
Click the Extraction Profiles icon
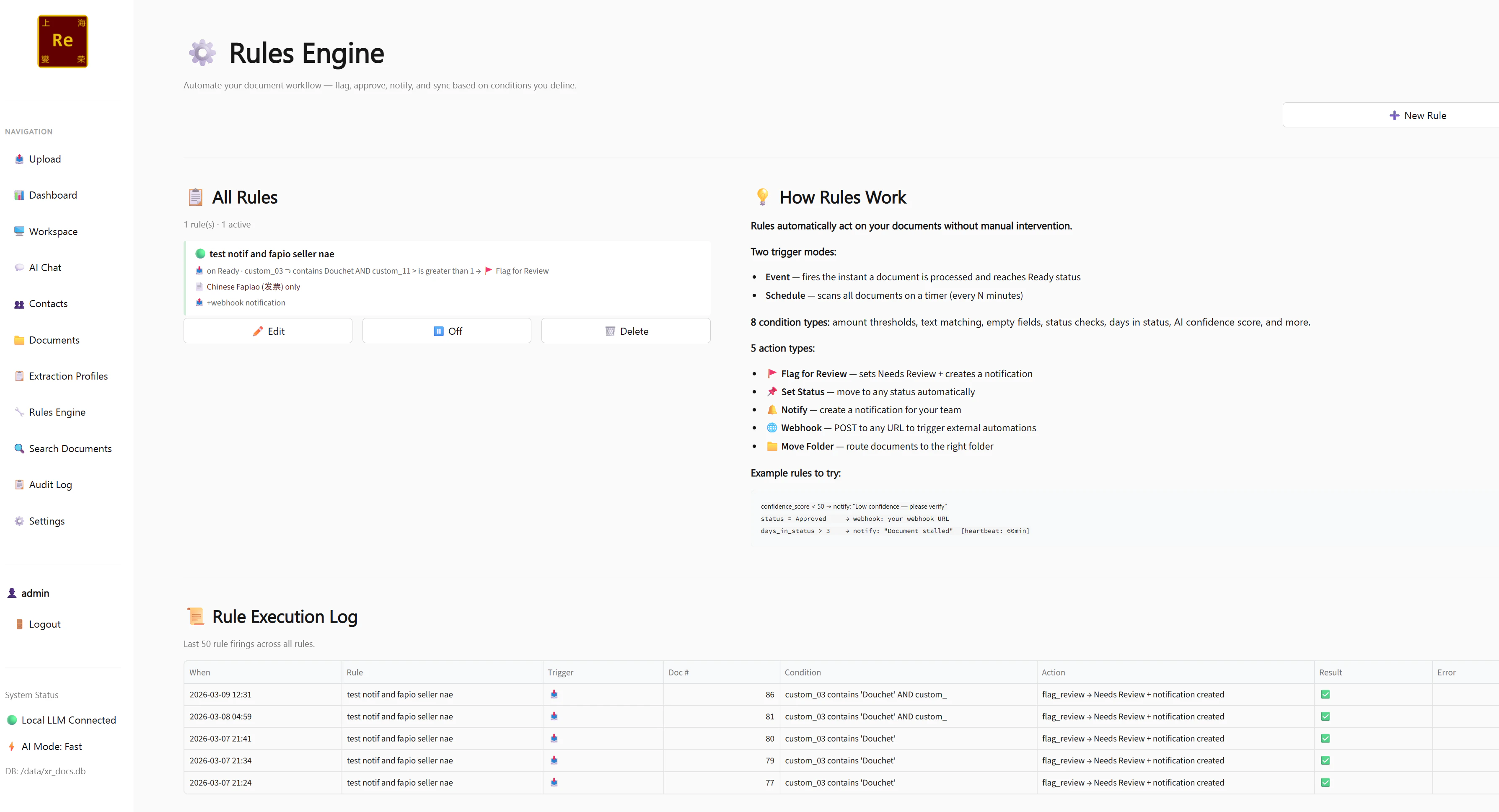(x=19, y=376)
